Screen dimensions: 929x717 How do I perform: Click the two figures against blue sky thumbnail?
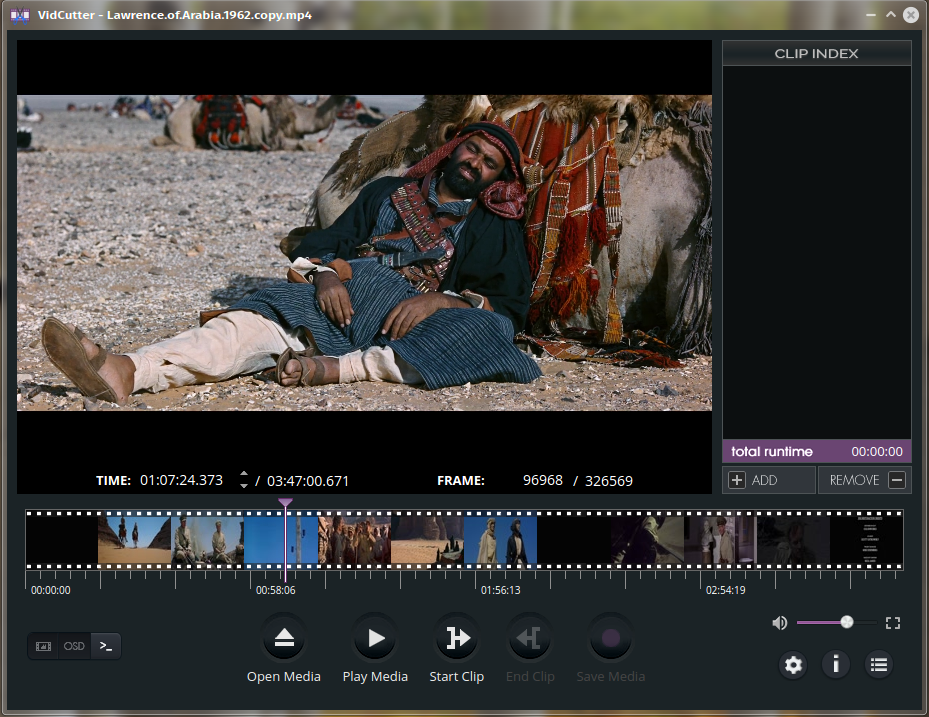pos(501,539)
